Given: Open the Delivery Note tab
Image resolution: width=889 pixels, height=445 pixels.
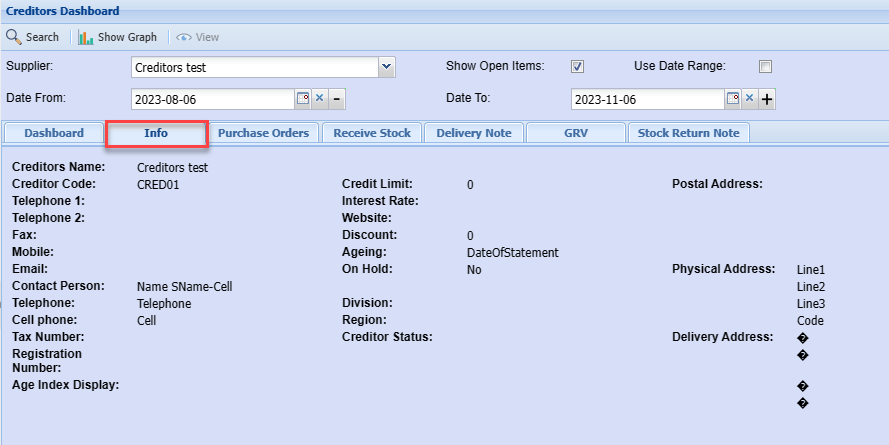Looking at the screenshot, I should coord(474,133).
